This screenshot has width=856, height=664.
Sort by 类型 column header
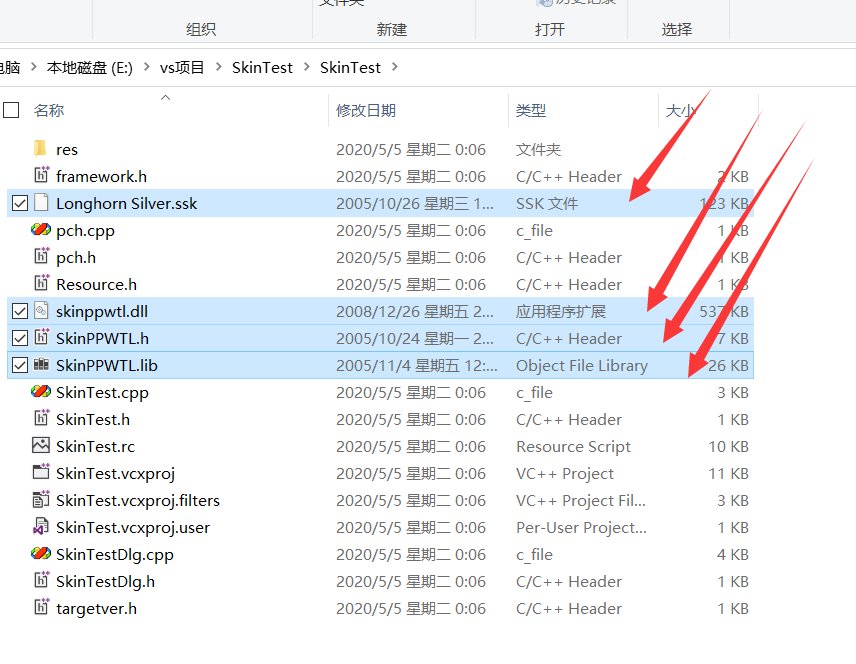click(x=531, y=110)
